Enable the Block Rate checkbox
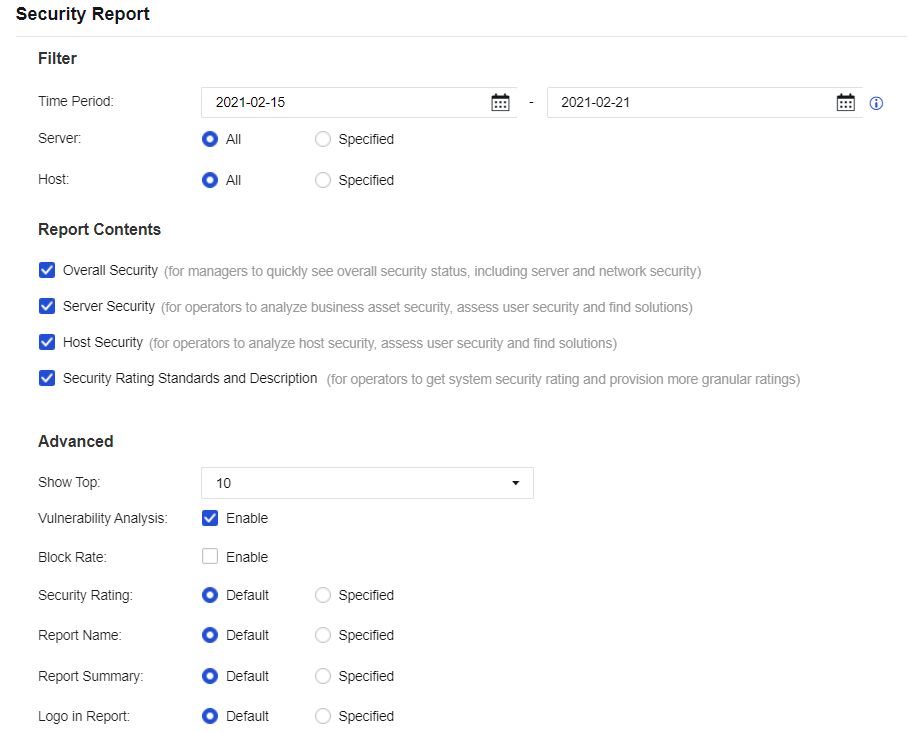Screen dimensions: 907x733 [210, 557]
